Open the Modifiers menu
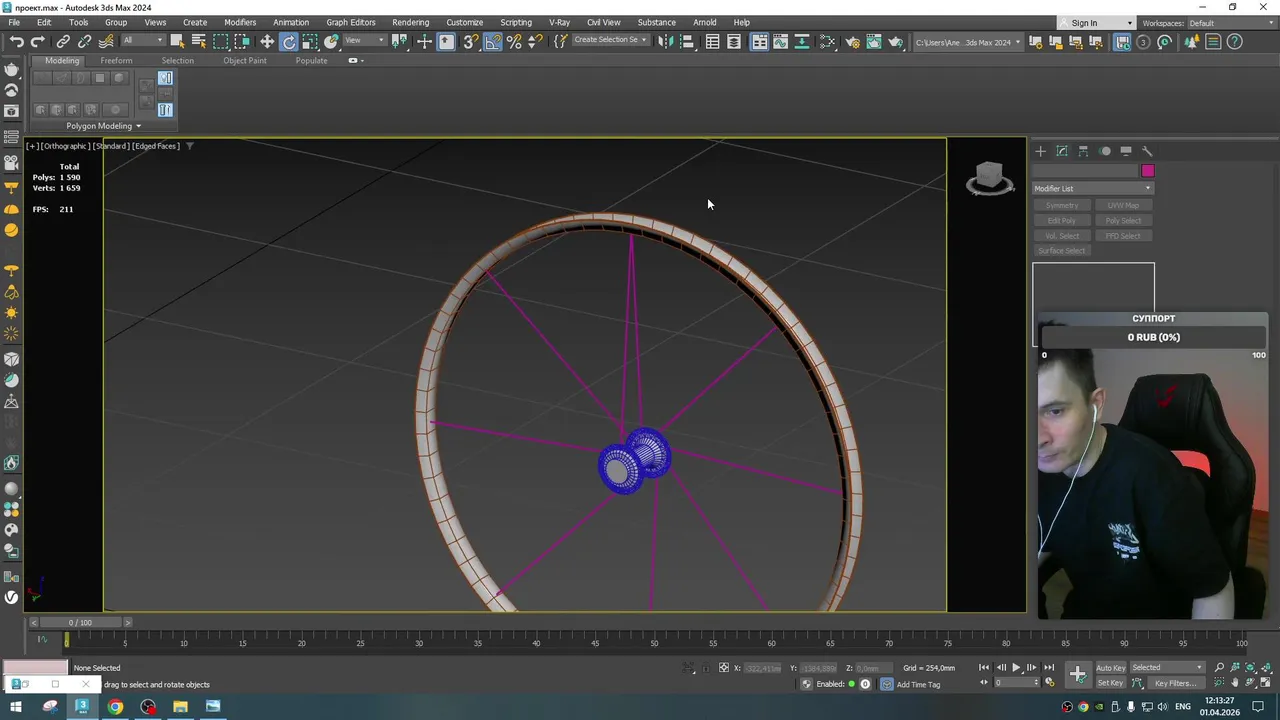The image size is (1280, 720). [240, 22]
